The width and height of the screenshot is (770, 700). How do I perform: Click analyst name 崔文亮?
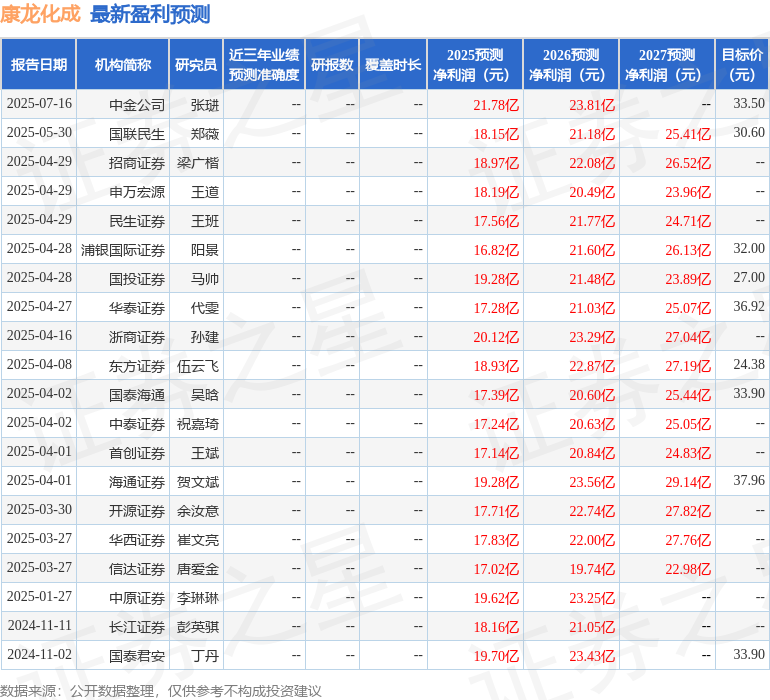(x=198, y=539)
